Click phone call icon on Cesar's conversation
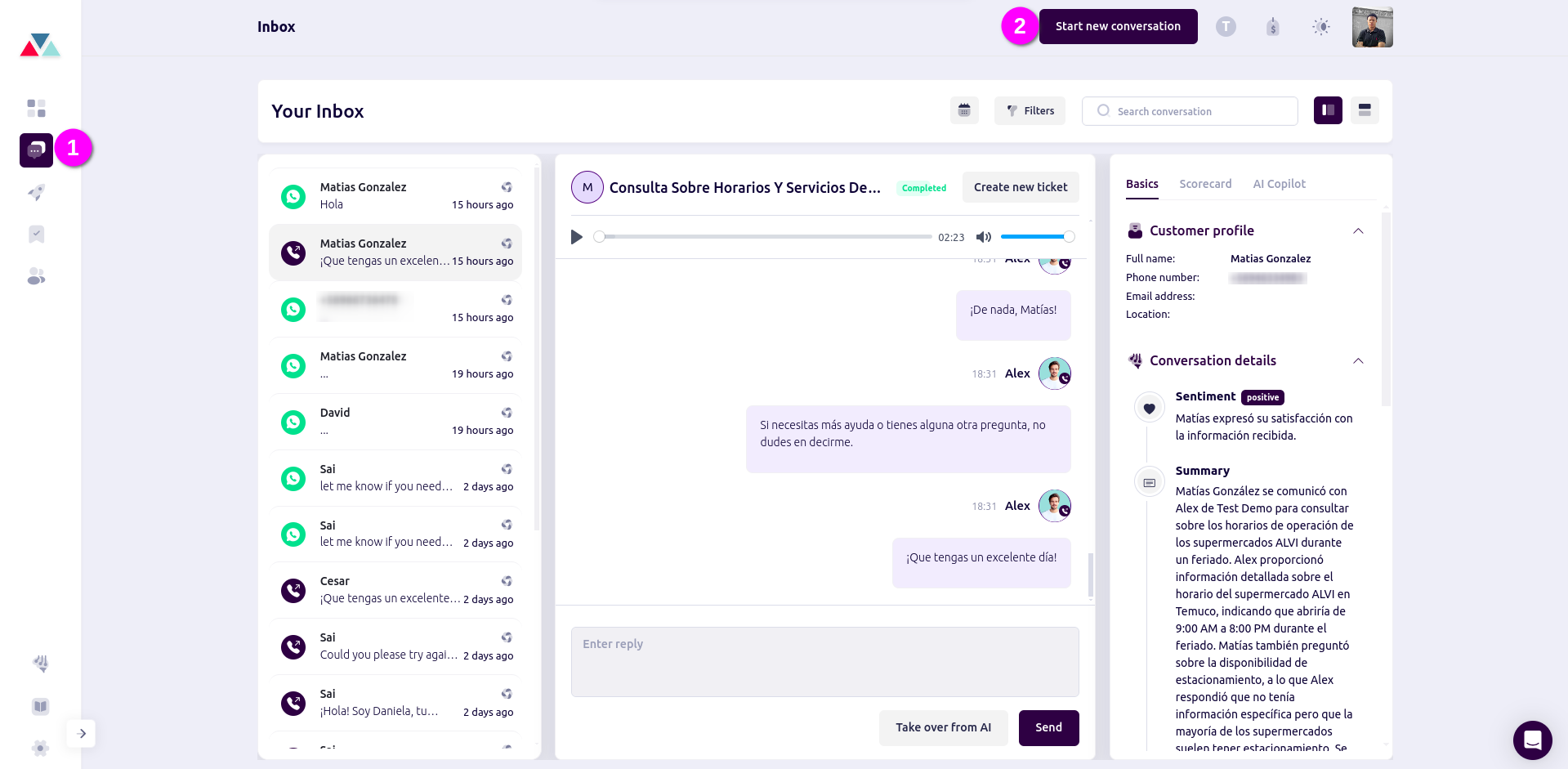 point(293,590)
